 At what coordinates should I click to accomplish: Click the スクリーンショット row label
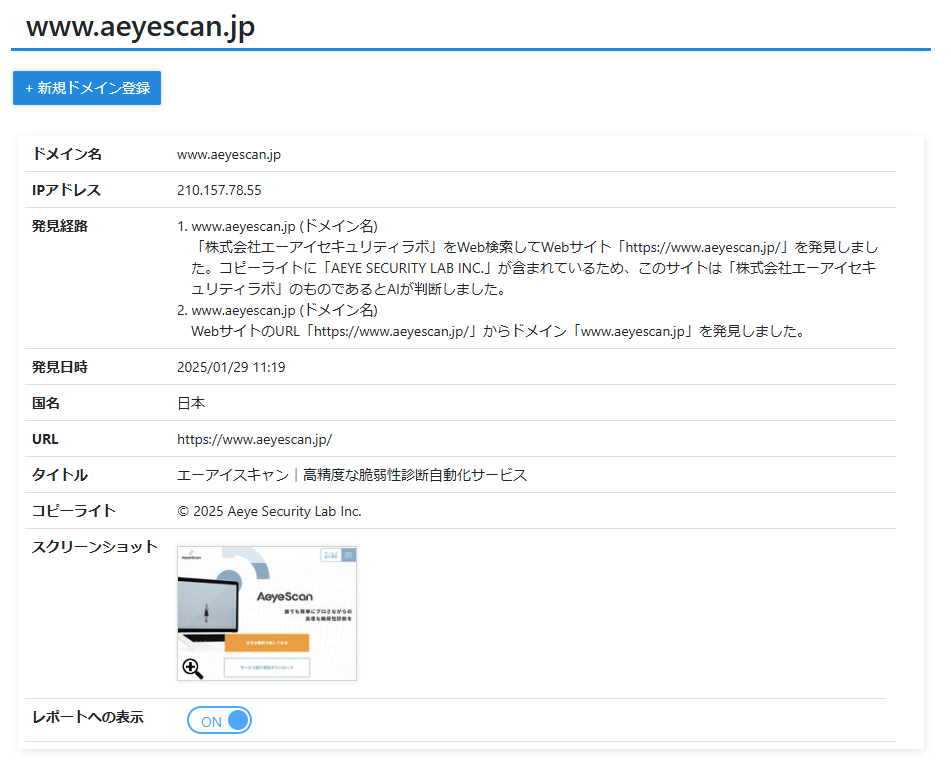pos(95,547)
